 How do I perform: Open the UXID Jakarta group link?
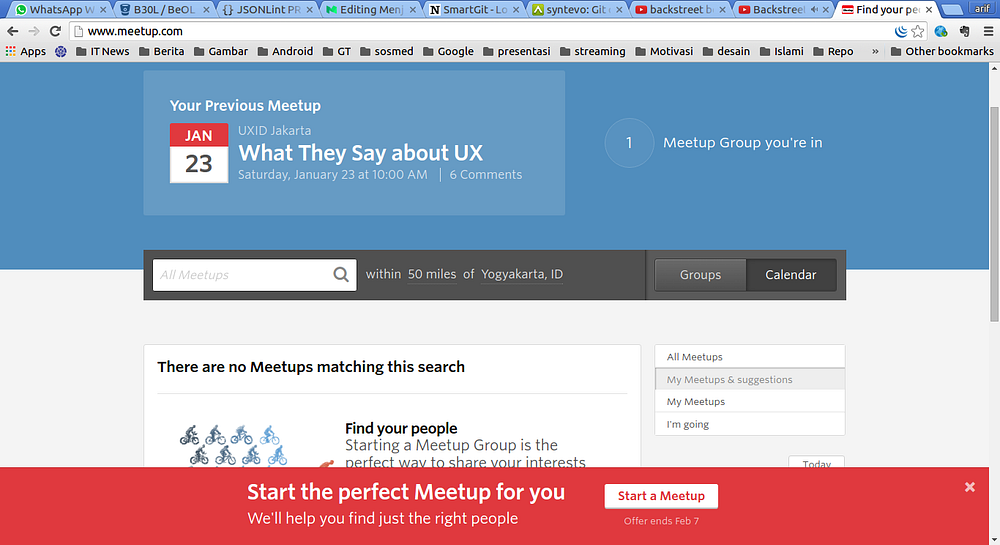(274, 131)
